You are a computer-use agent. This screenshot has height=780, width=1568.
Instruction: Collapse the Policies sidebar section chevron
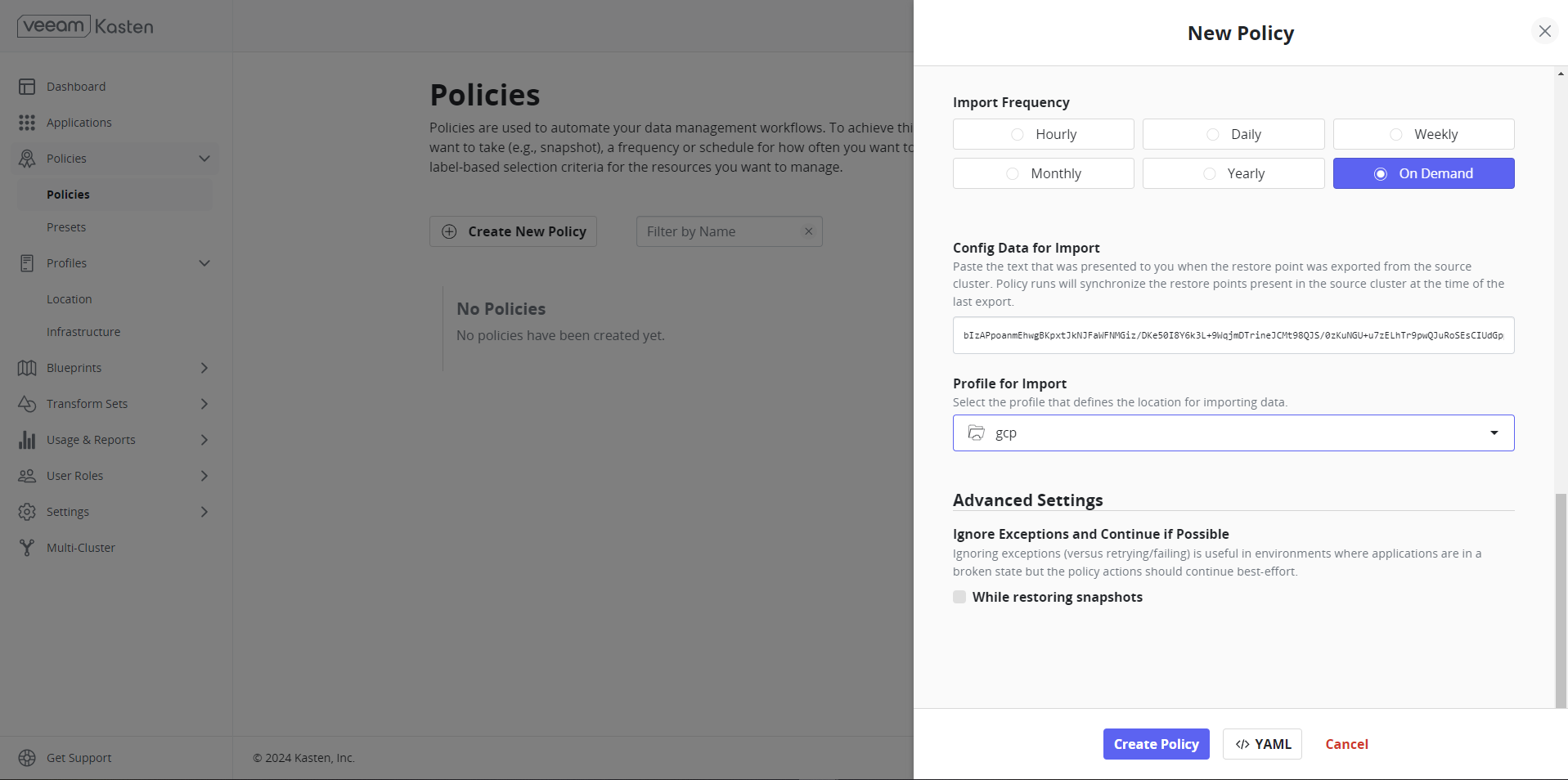(204, 159)
